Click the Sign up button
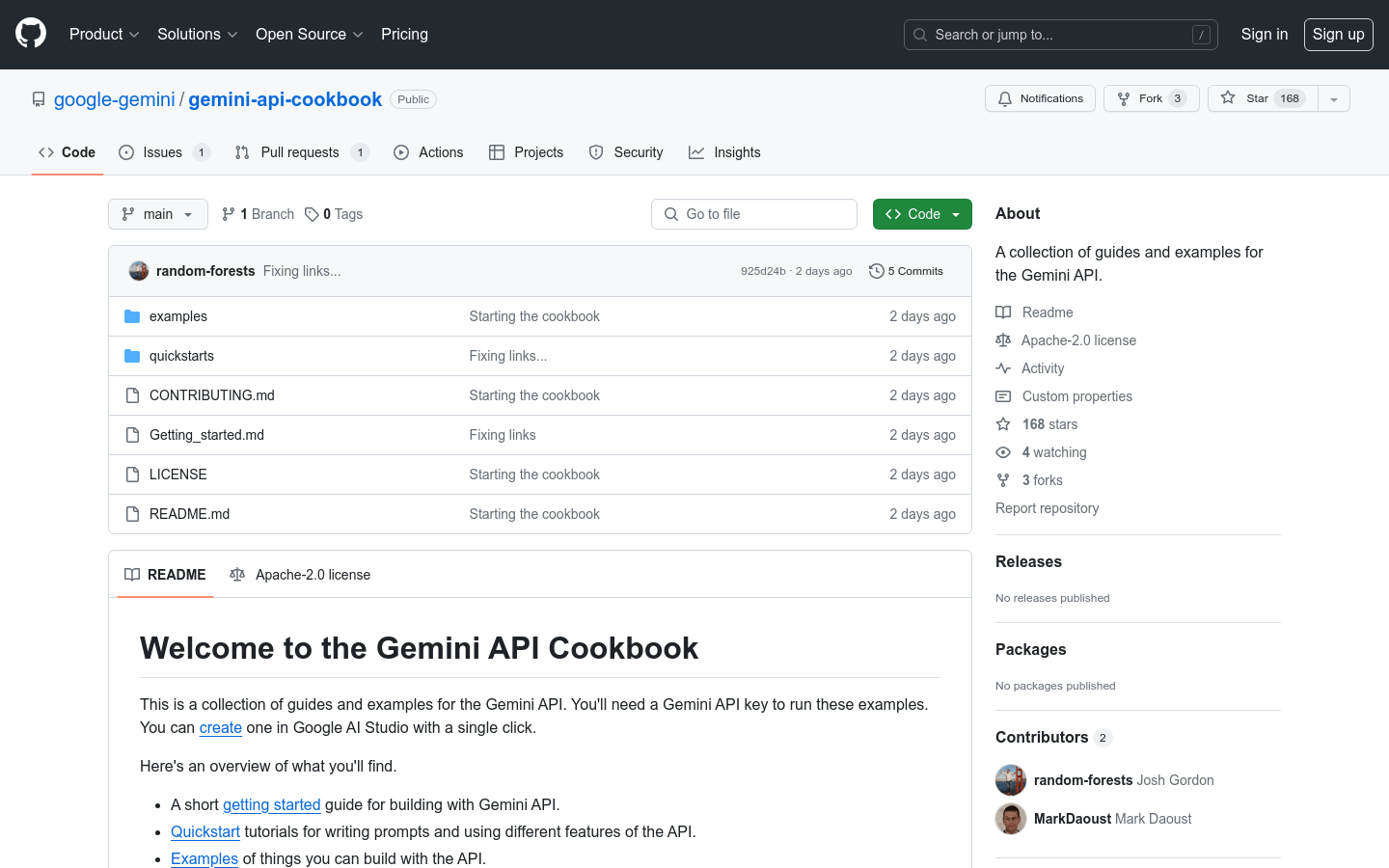1389x868 pixels. pos(1339,35)
